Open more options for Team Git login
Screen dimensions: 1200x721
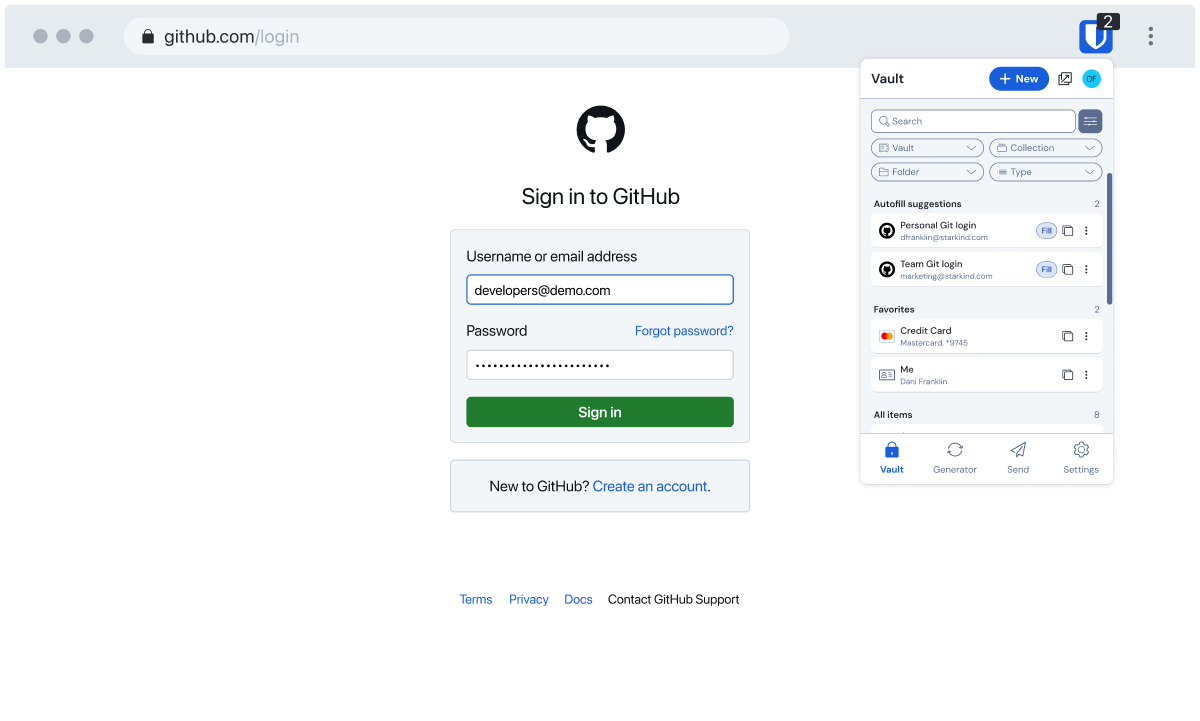(x=1086, y=270)
